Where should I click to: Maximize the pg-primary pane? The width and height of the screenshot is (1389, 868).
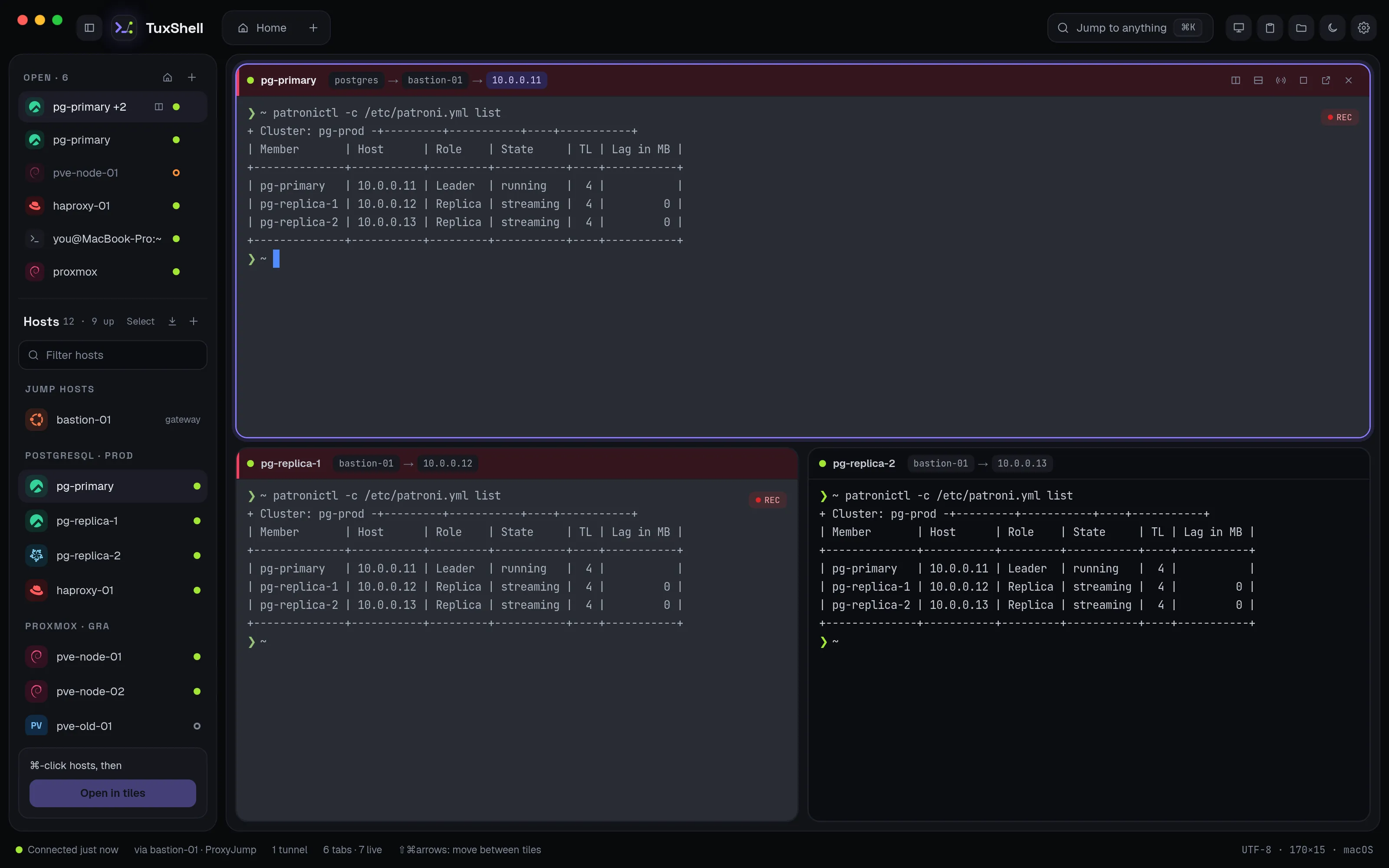[x=1303, y=80]
